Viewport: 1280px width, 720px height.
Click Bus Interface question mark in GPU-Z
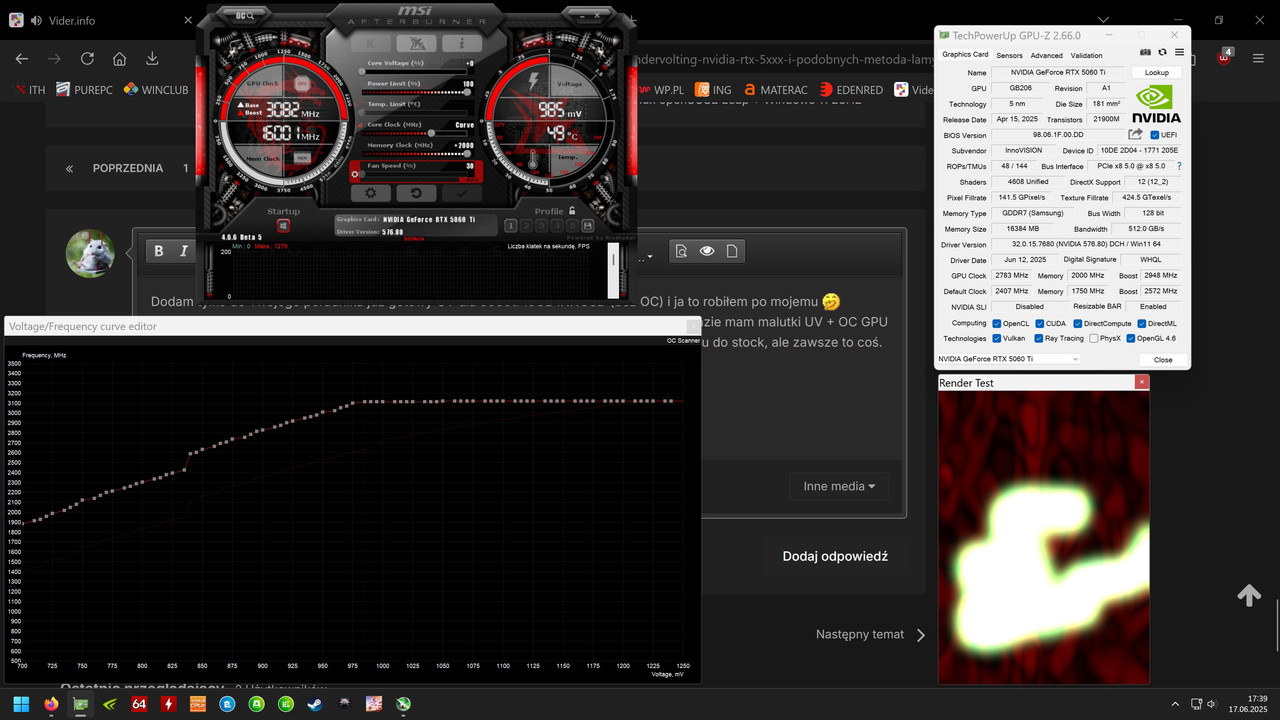(x=1178, y=166)
